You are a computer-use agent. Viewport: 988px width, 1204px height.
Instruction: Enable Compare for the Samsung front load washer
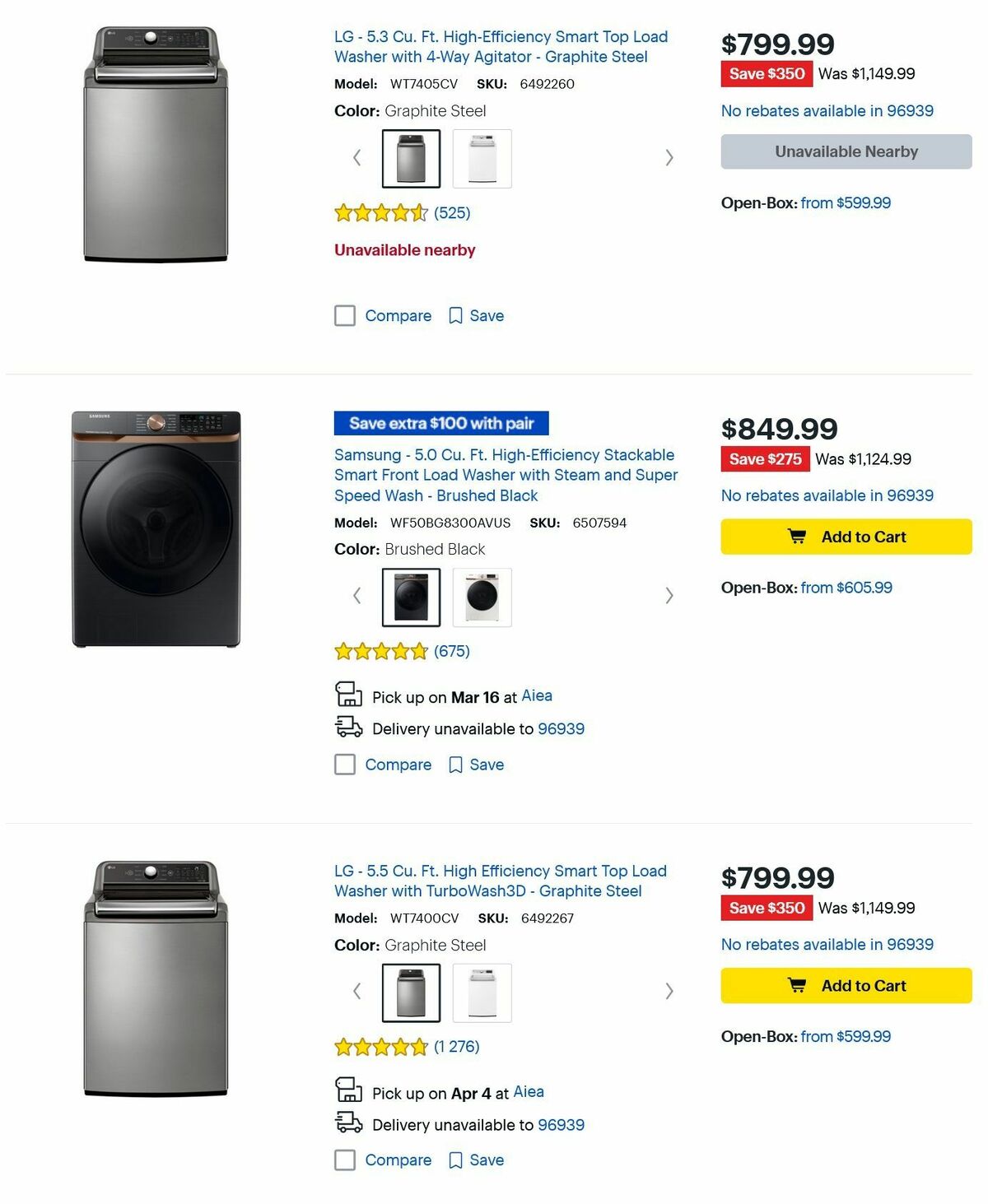pos(344,765)
